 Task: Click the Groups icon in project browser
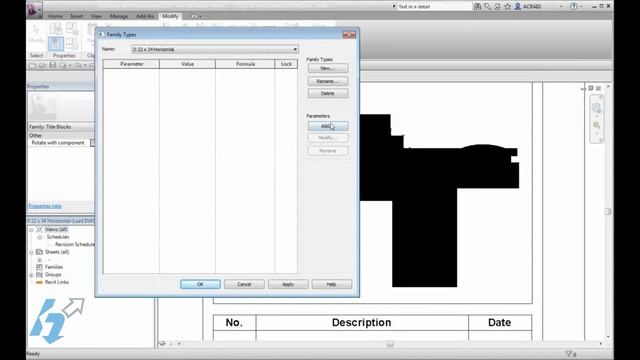[x=40, y=274]
